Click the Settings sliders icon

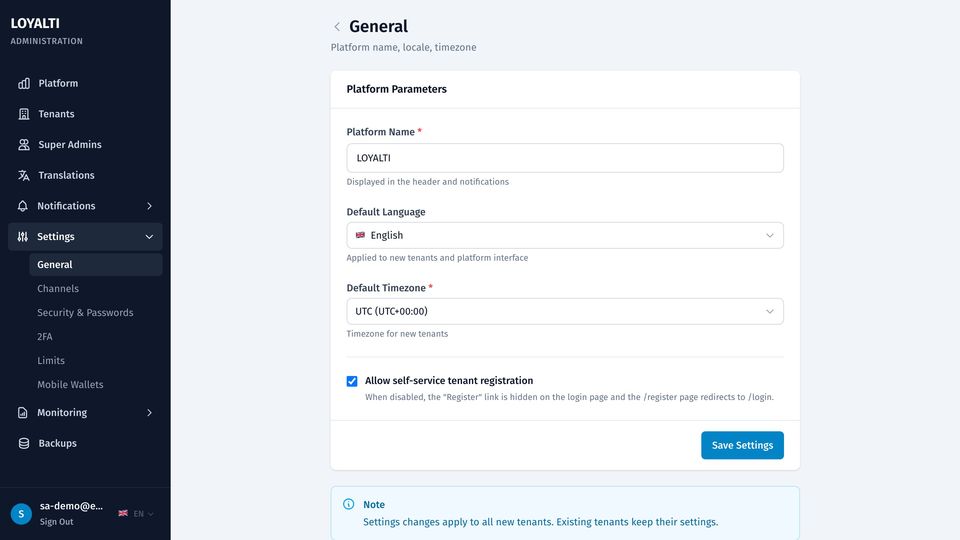click(x=23, y=236)
